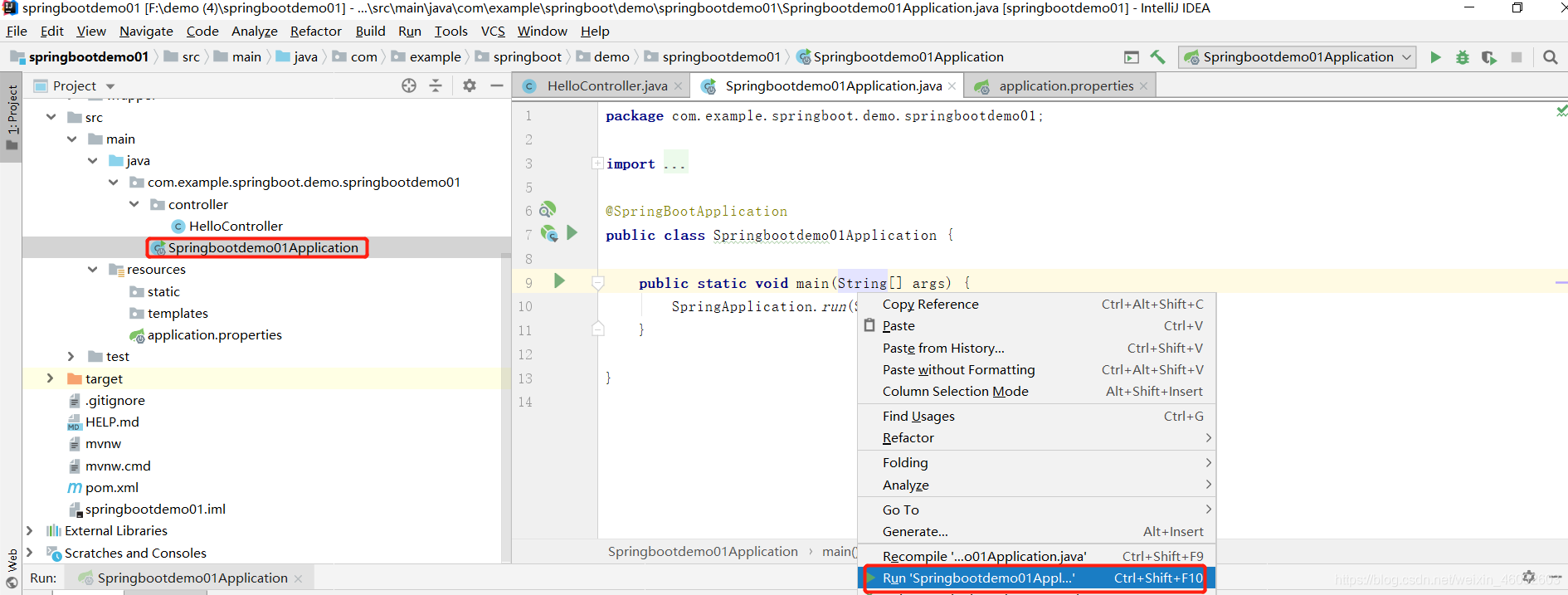1568x595 pixels.
Task: Open Search Everywhere magnifier icon
Action: tap(1550, 57)
